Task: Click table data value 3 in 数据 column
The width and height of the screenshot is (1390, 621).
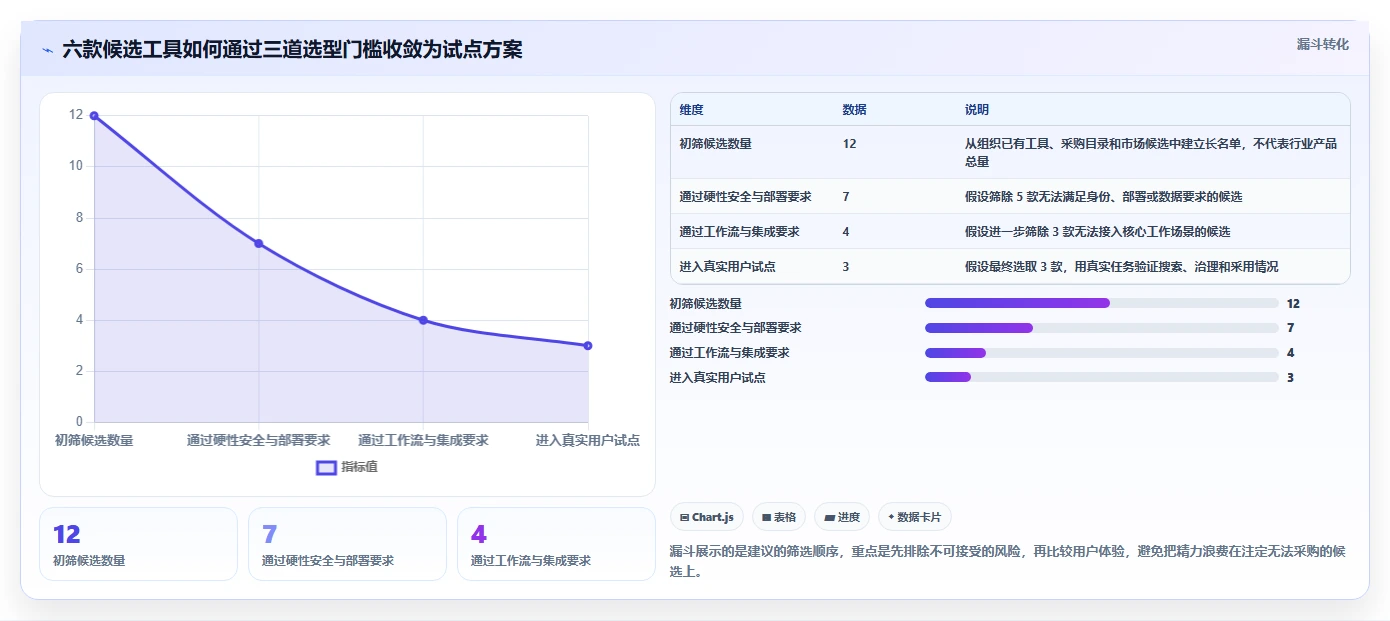Action: [x=846, y=267]
